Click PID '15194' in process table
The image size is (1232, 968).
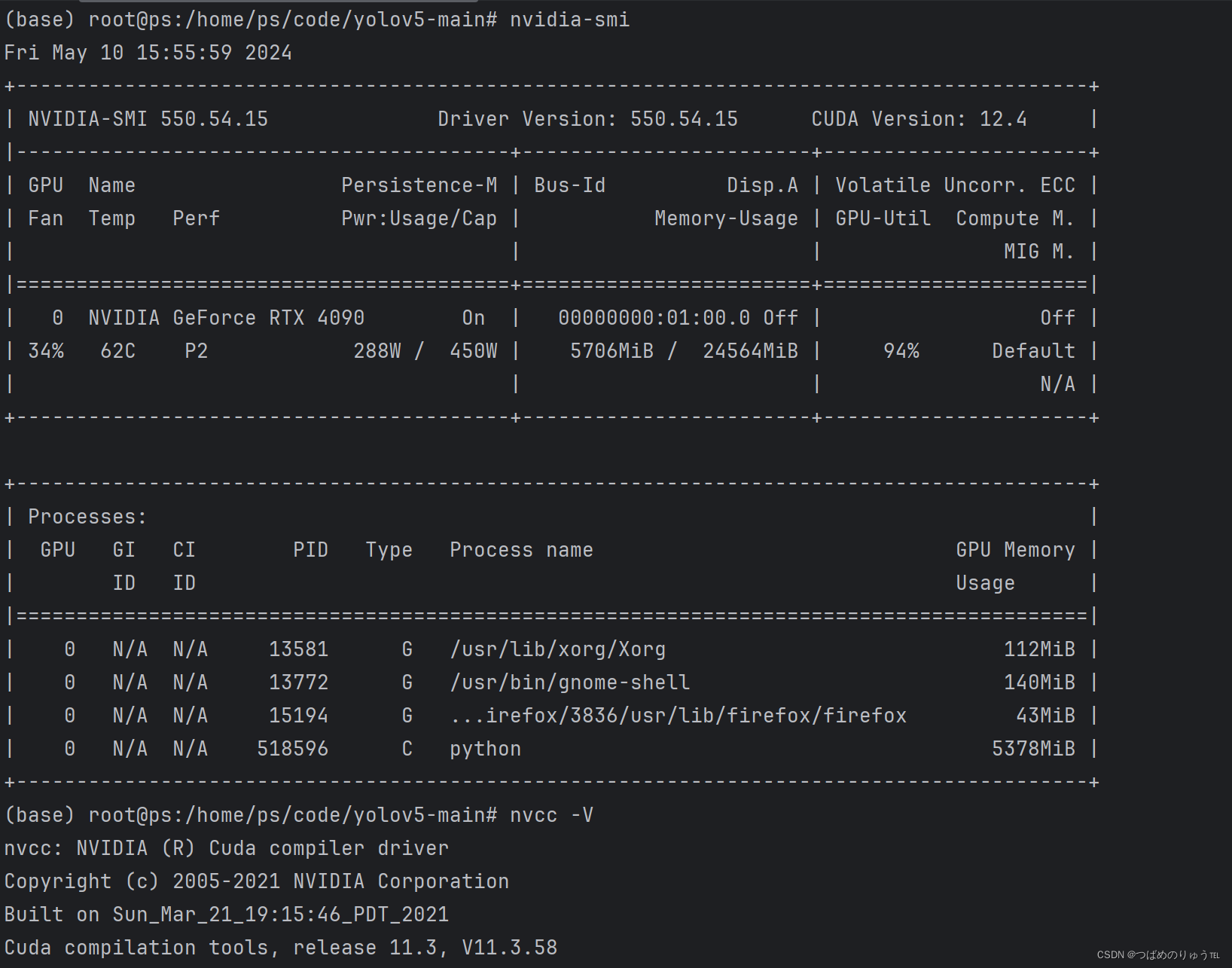pos(299,716)
